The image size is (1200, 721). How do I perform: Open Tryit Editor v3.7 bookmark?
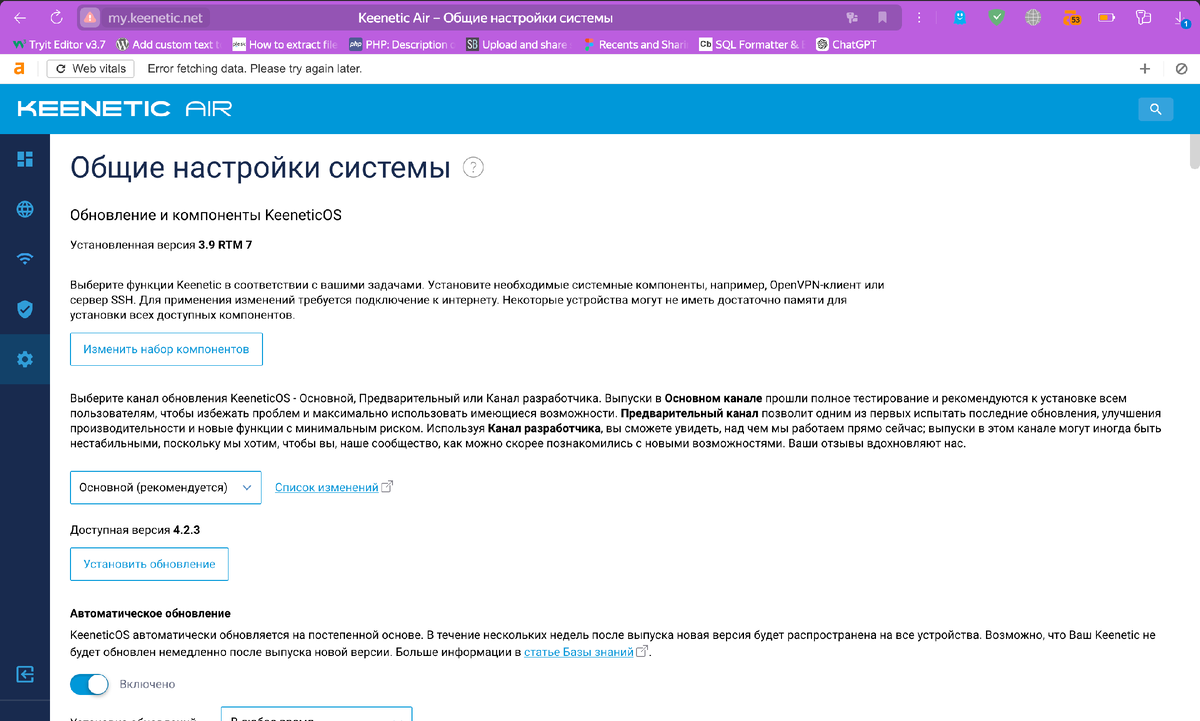tap(59, 44)
